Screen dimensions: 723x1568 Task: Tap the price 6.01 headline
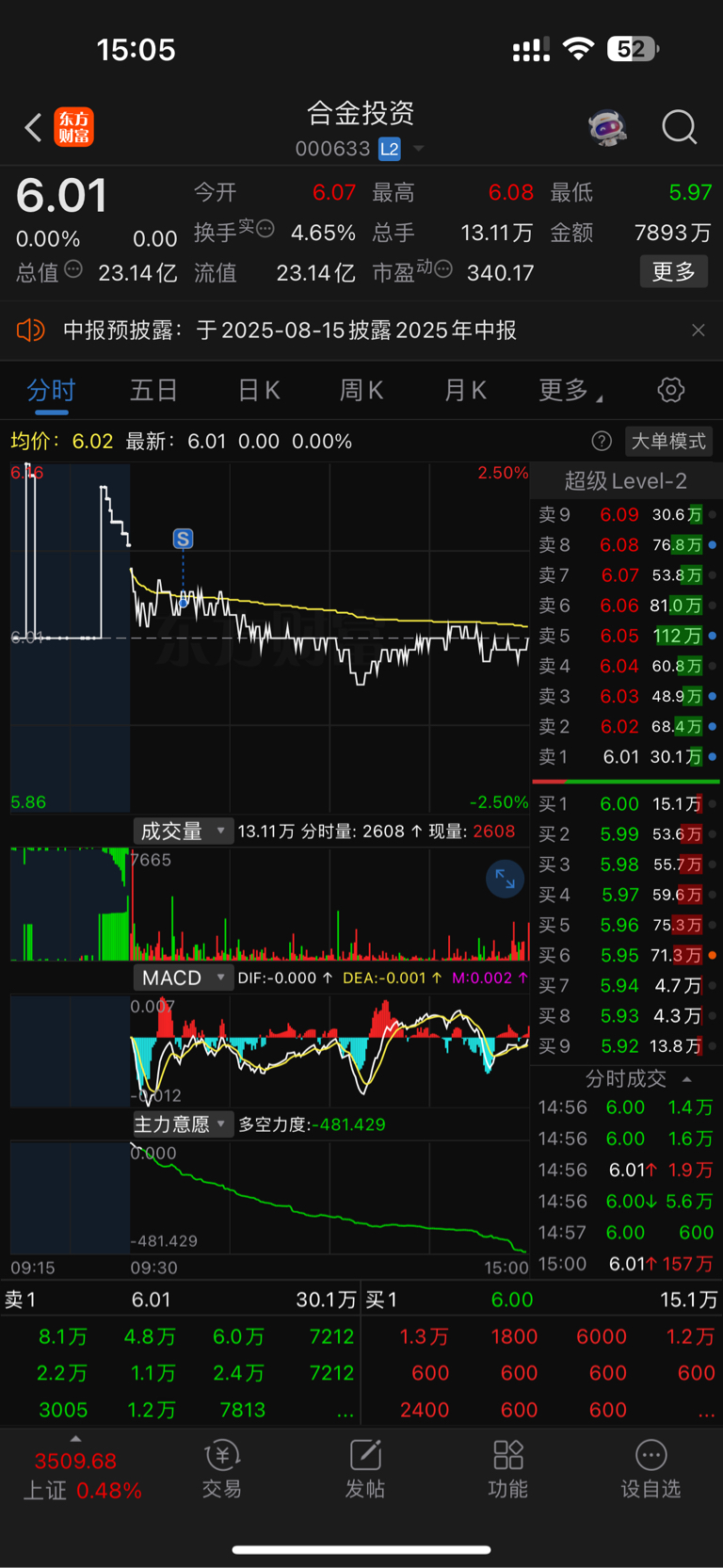(62, 196)
